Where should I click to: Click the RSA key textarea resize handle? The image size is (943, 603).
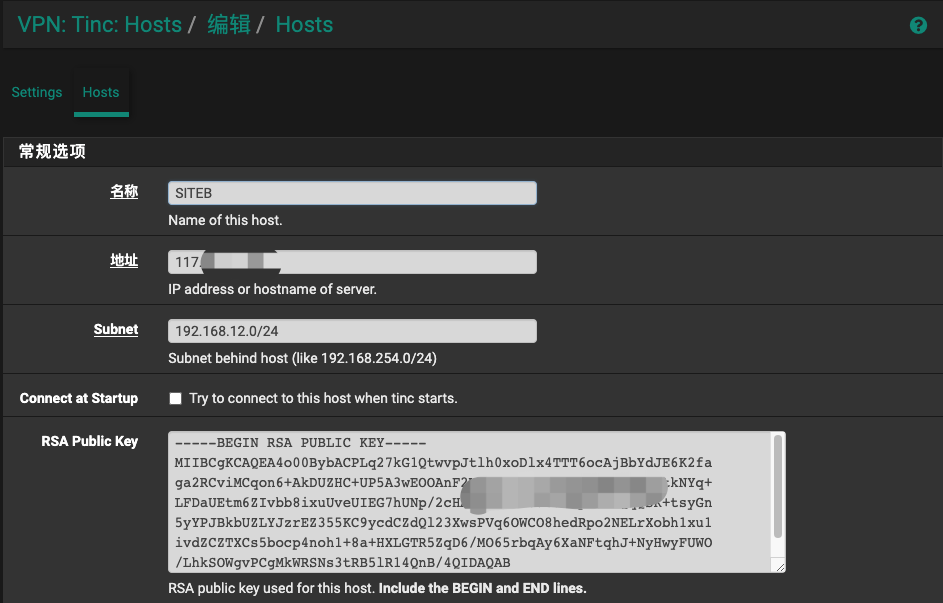(780, 567)
